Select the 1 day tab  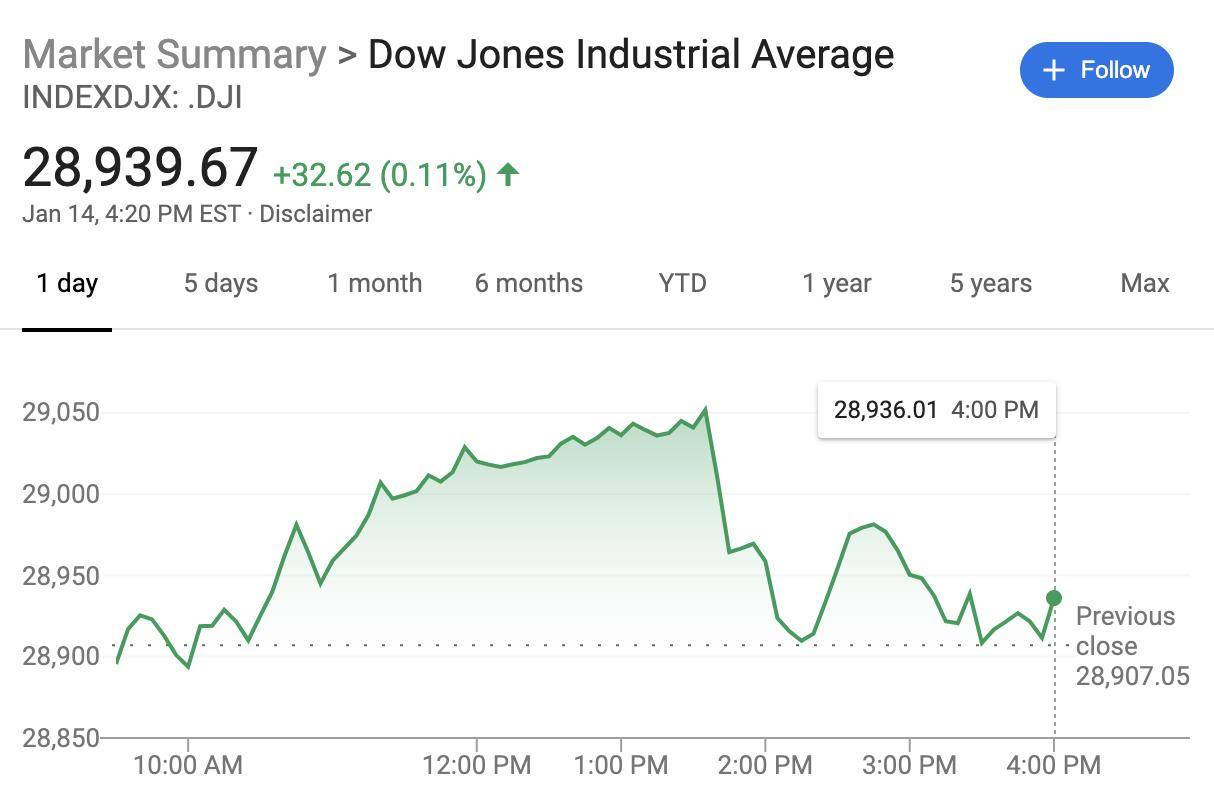click(x=67, y=284)
